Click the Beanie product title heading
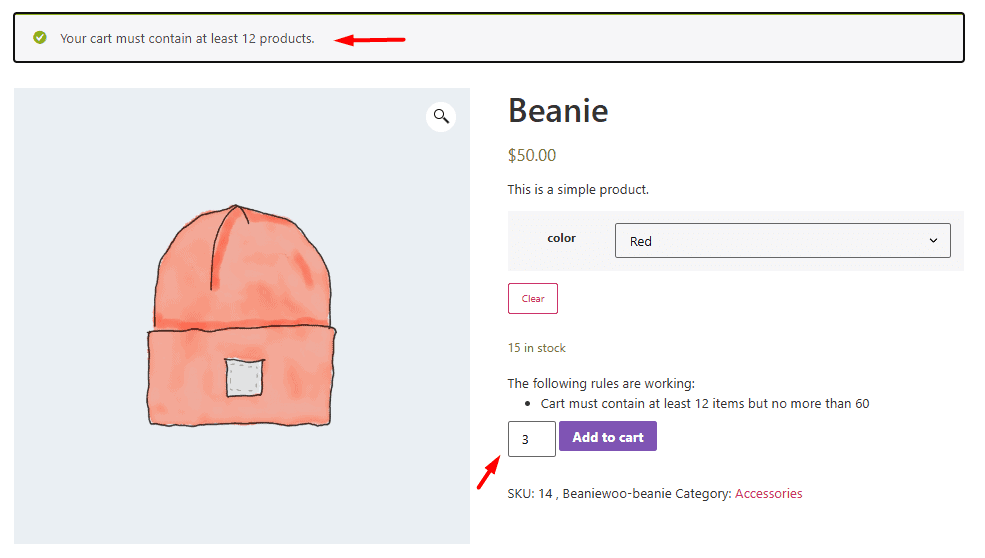Image resolution: width=985 pixels, height=558 pixels. 558,111
